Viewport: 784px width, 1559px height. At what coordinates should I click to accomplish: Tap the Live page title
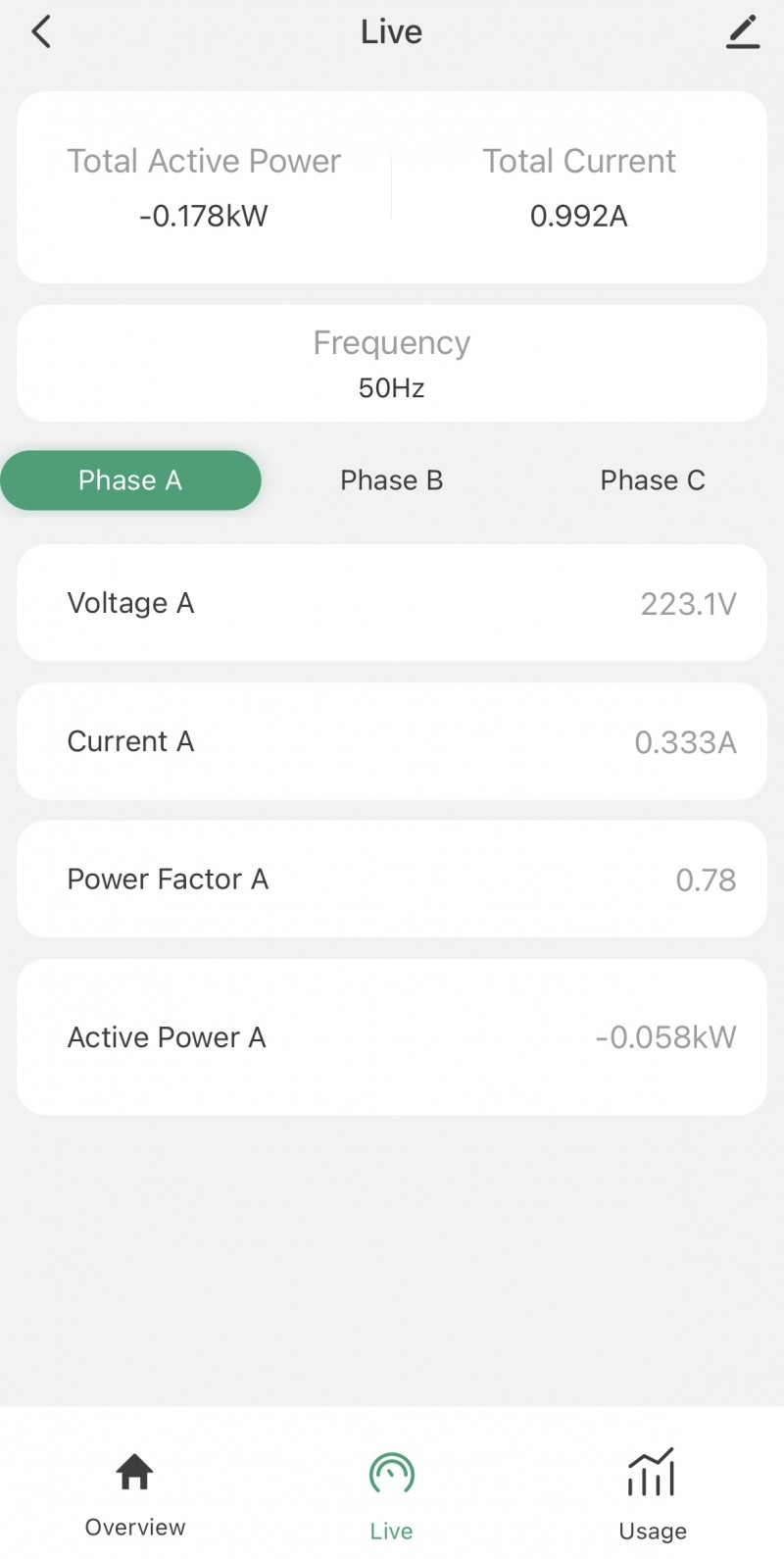coord(392,32)
